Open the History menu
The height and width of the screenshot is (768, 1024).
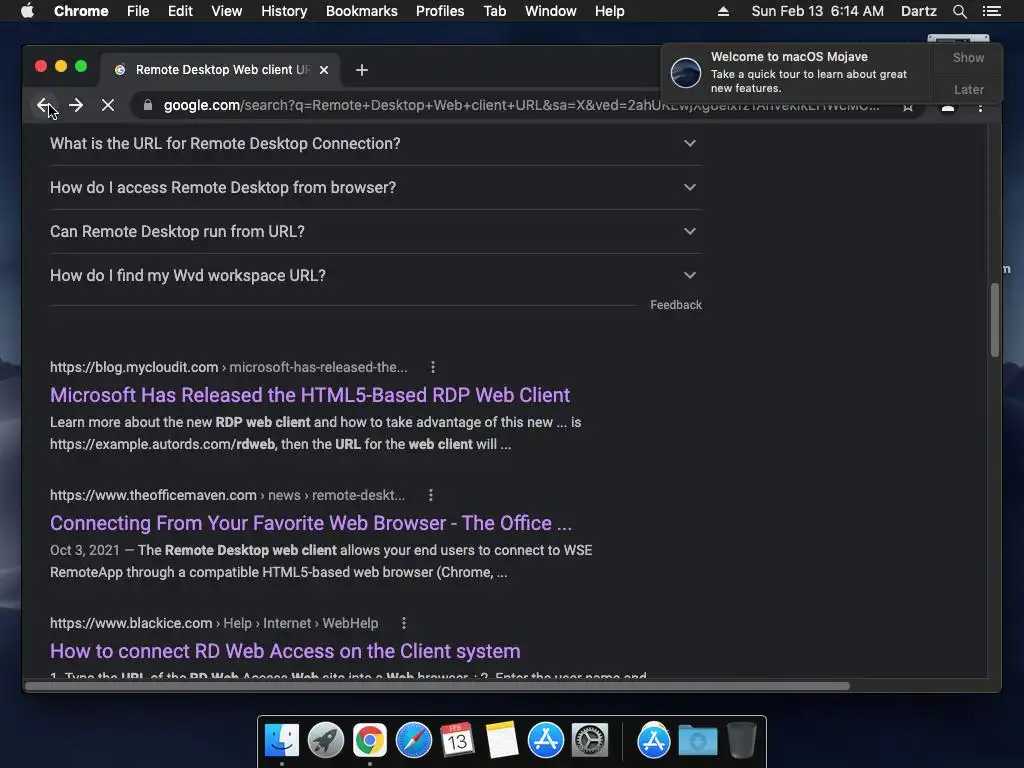[284, 11]
